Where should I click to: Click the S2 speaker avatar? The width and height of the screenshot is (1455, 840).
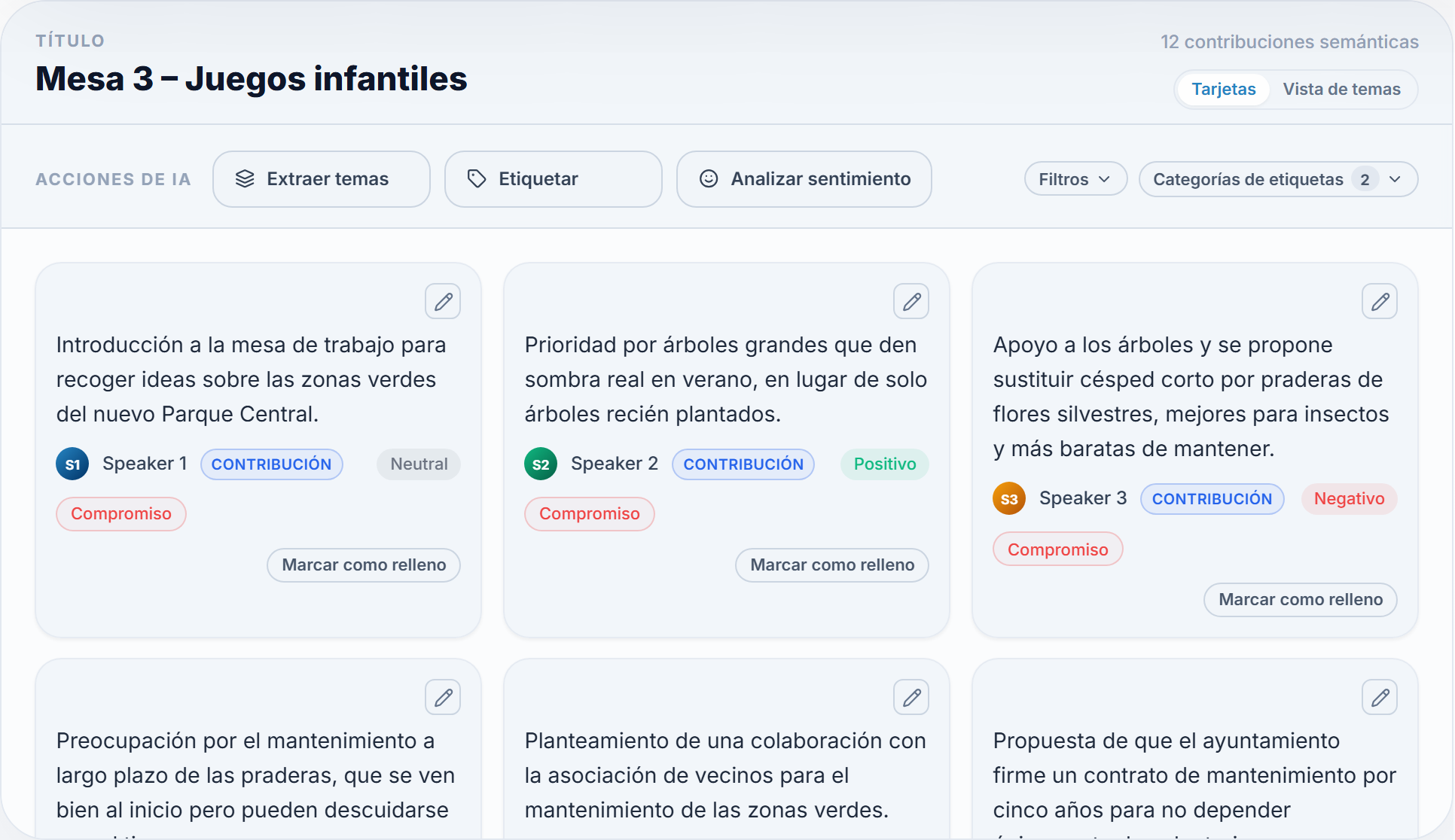coord(541,464)
